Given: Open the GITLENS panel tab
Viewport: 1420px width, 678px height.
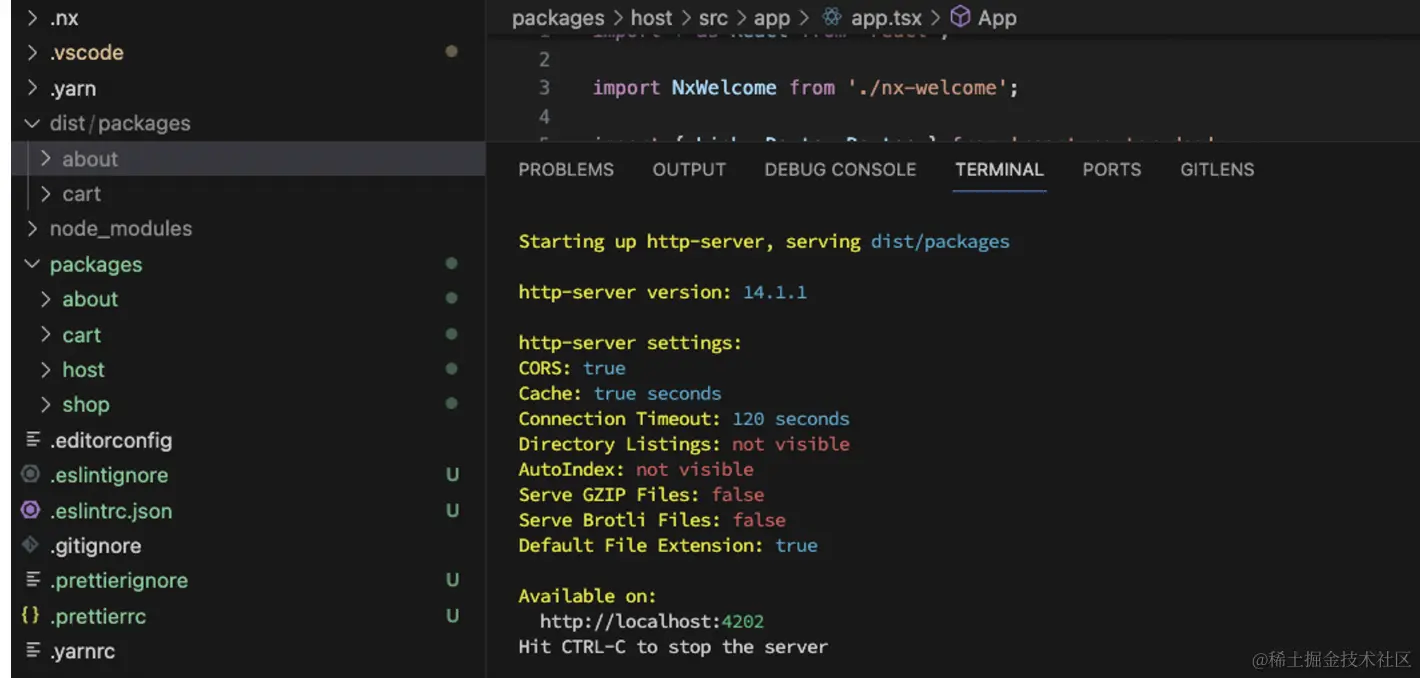Looking at the screenshot, I should pyautogui.click(x=1216, y=169).
